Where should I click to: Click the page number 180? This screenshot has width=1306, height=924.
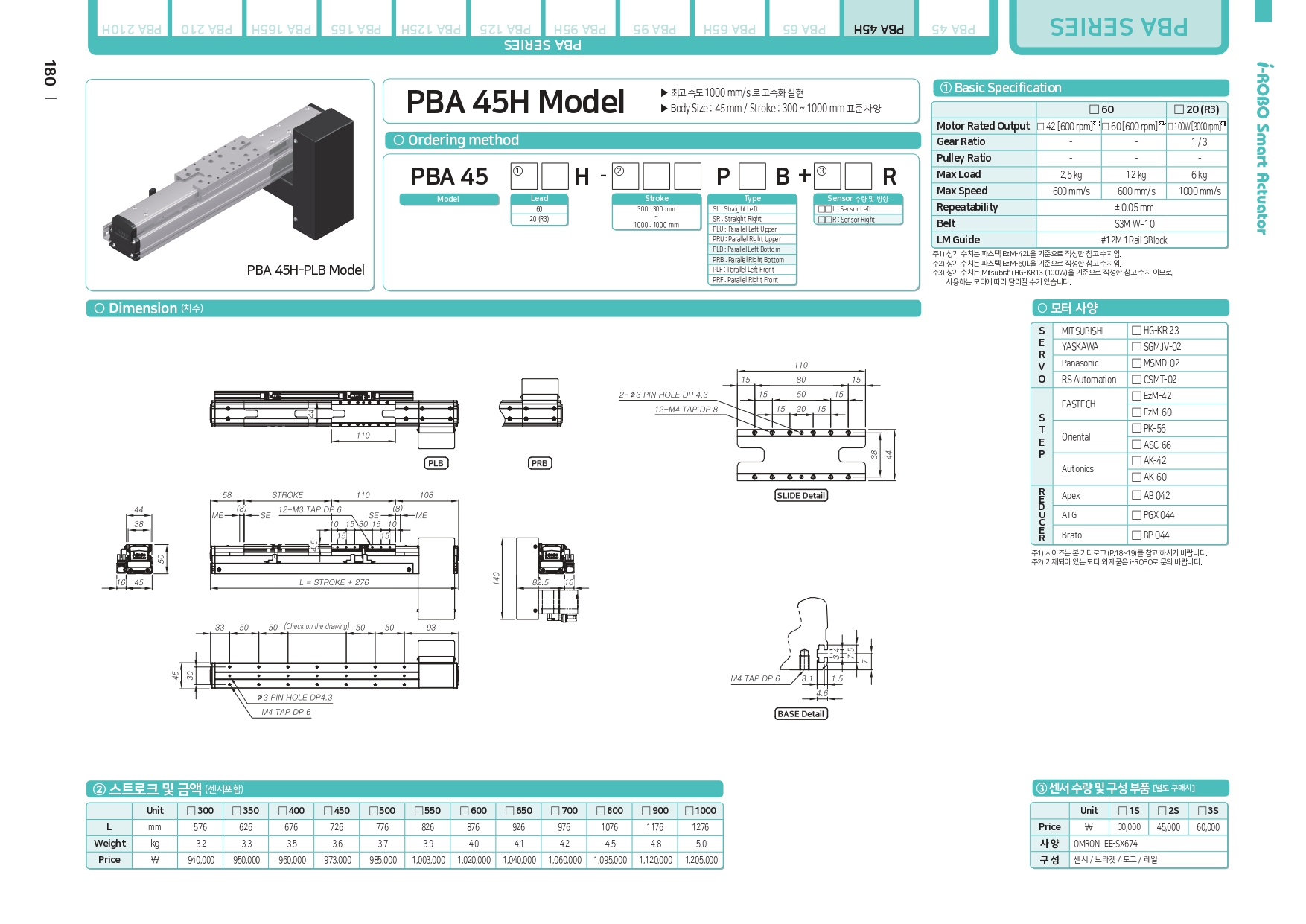pos(49,73)
